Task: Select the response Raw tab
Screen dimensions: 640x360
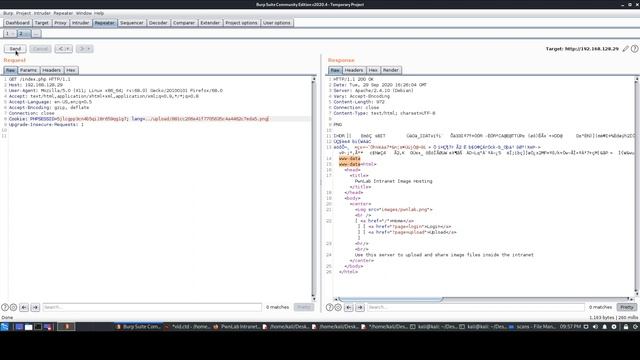Action: 335,70
